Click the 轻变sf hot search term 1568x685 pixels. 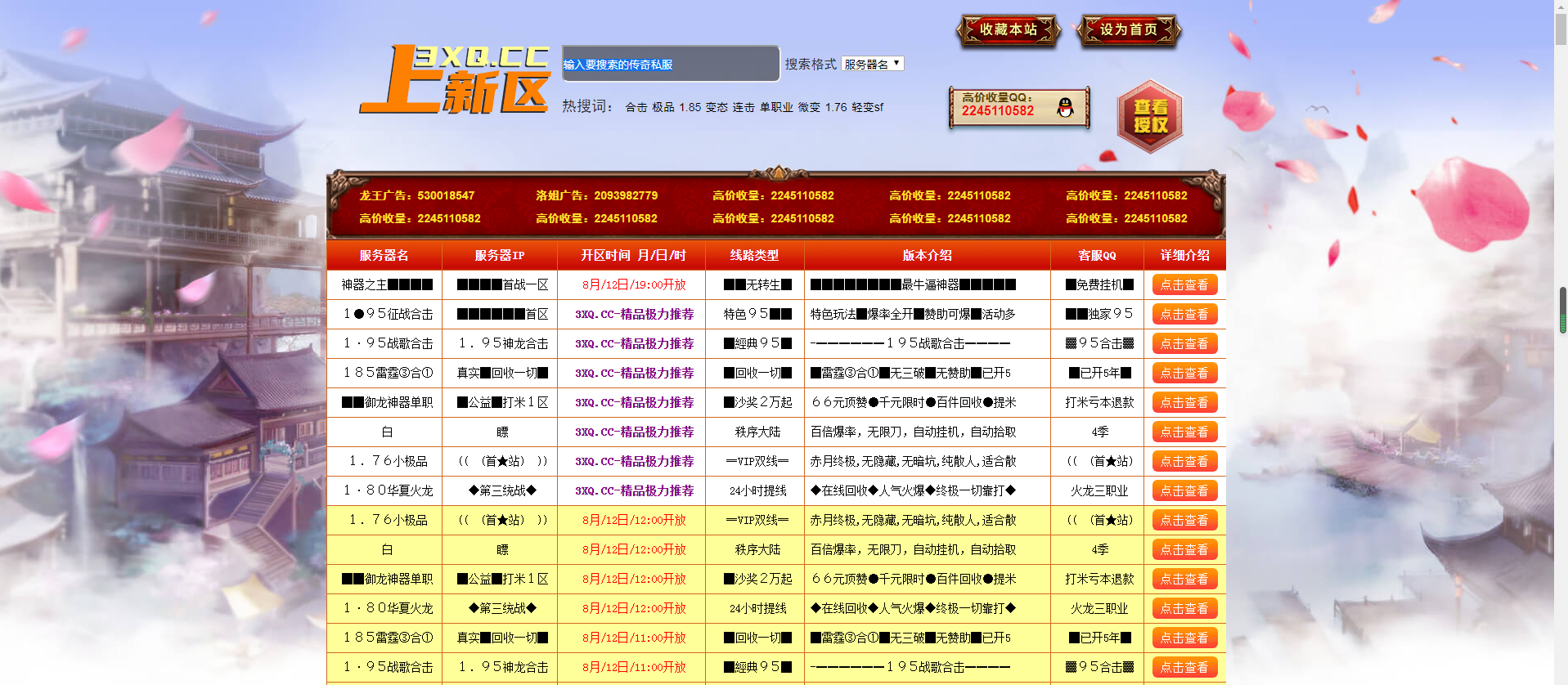pos(867,107)
